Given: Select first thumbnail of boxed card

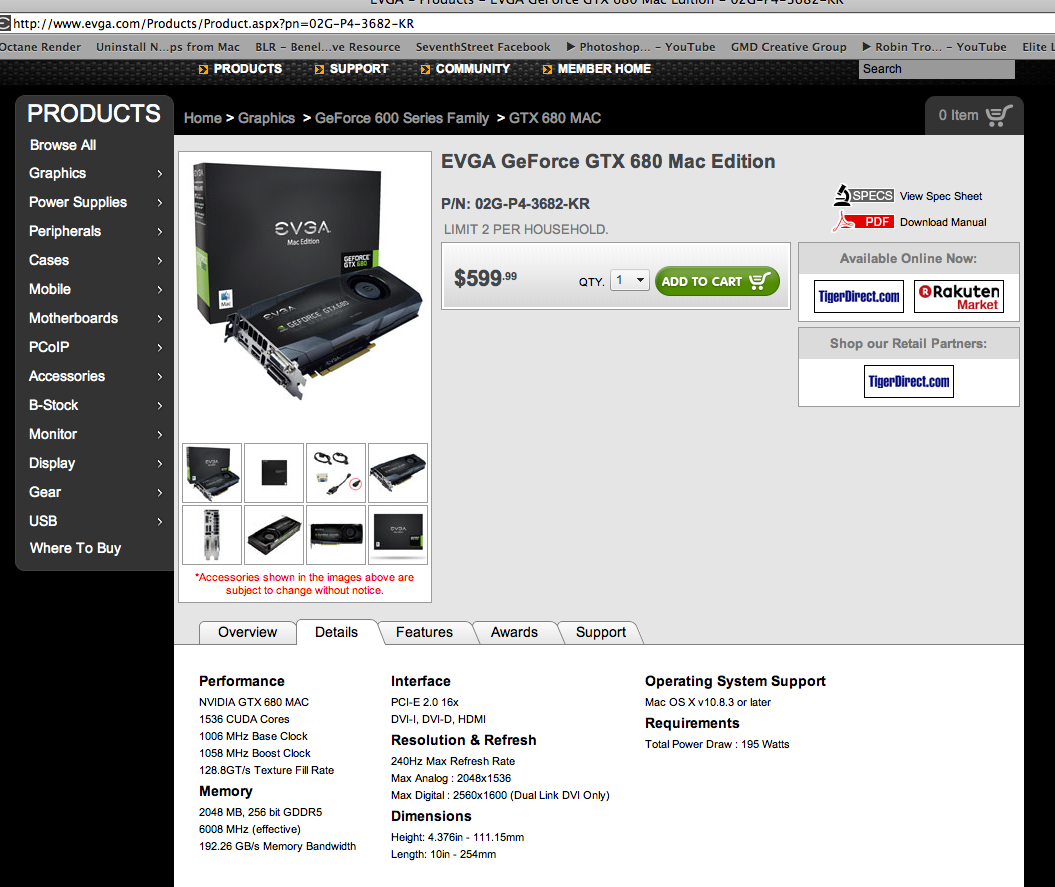Looking at the screenshot, I should (x=212, y=472).
